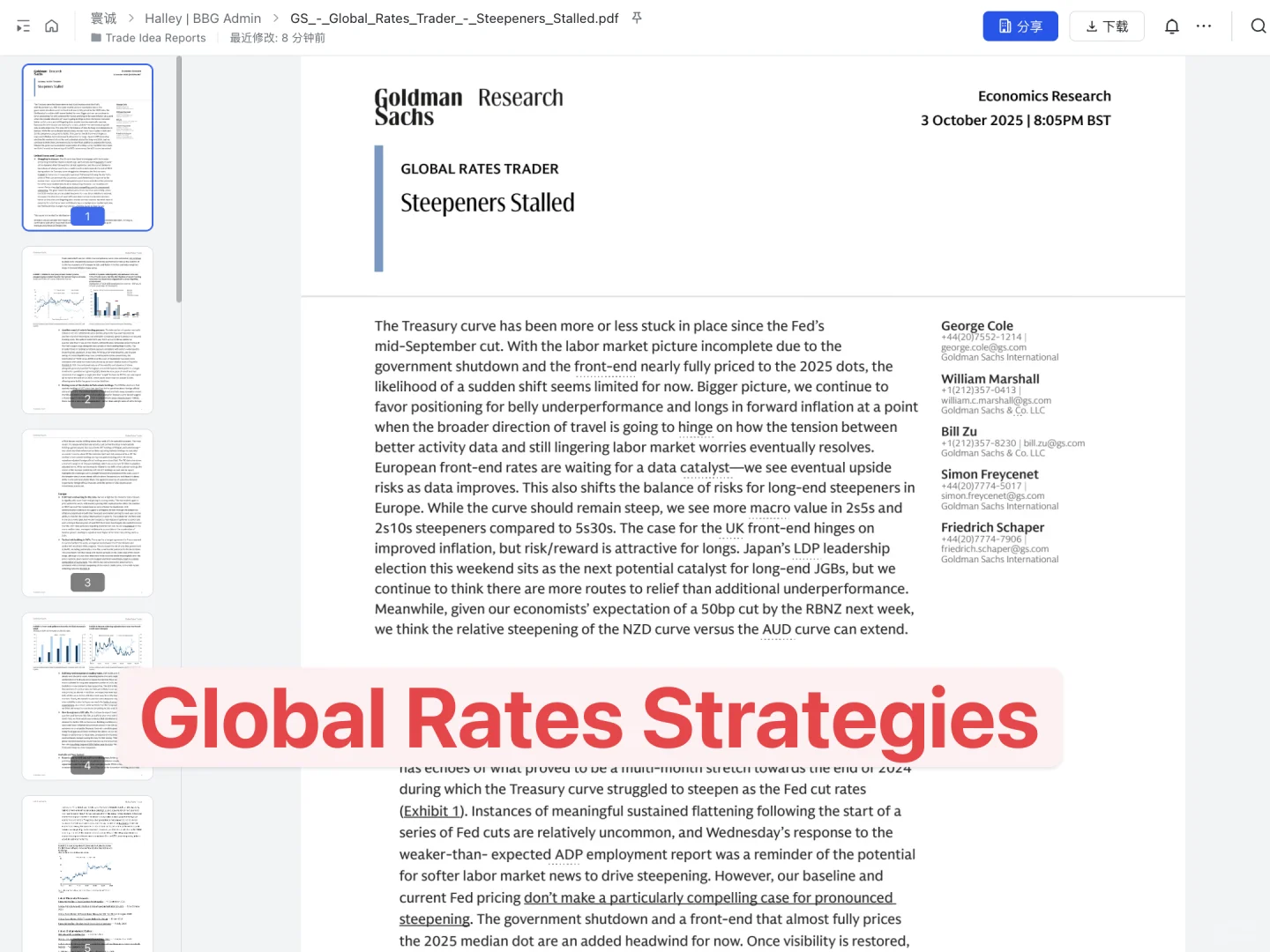This screenshot has width=1270, height=952.
Task: Open the more options ellipsis menu
Action: 1204,26
